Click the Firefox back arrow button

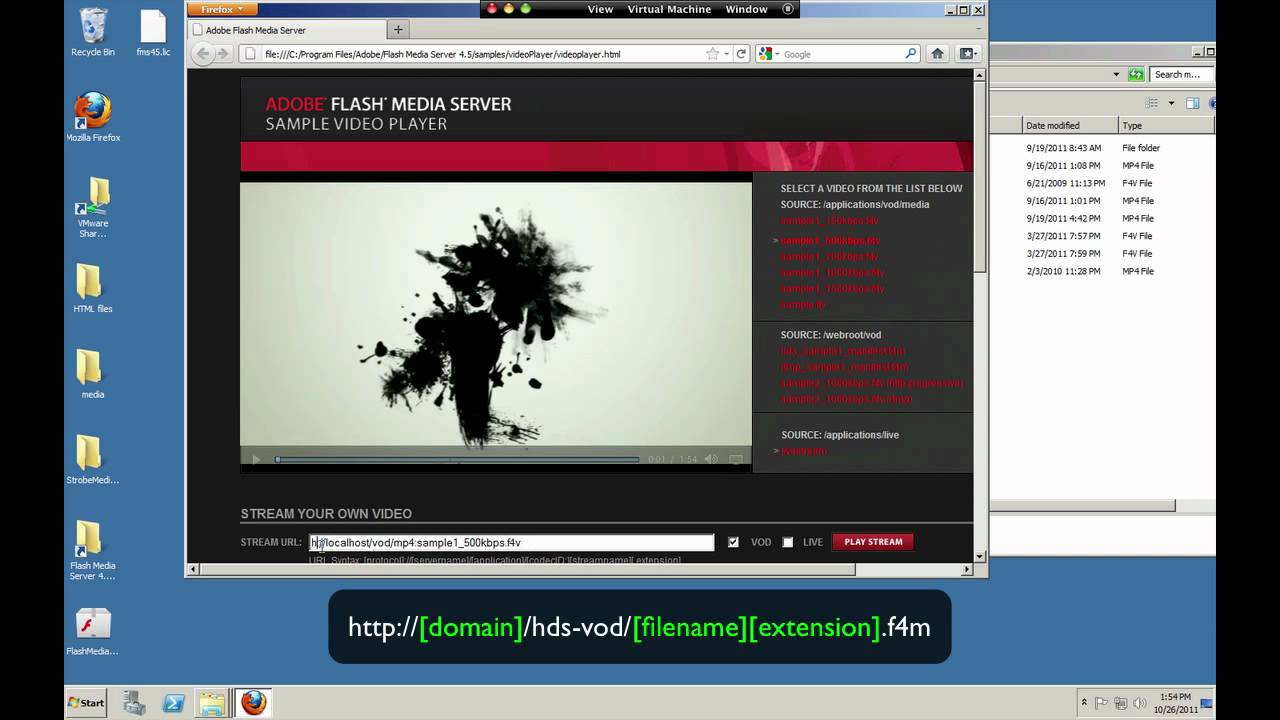(203, 54)
